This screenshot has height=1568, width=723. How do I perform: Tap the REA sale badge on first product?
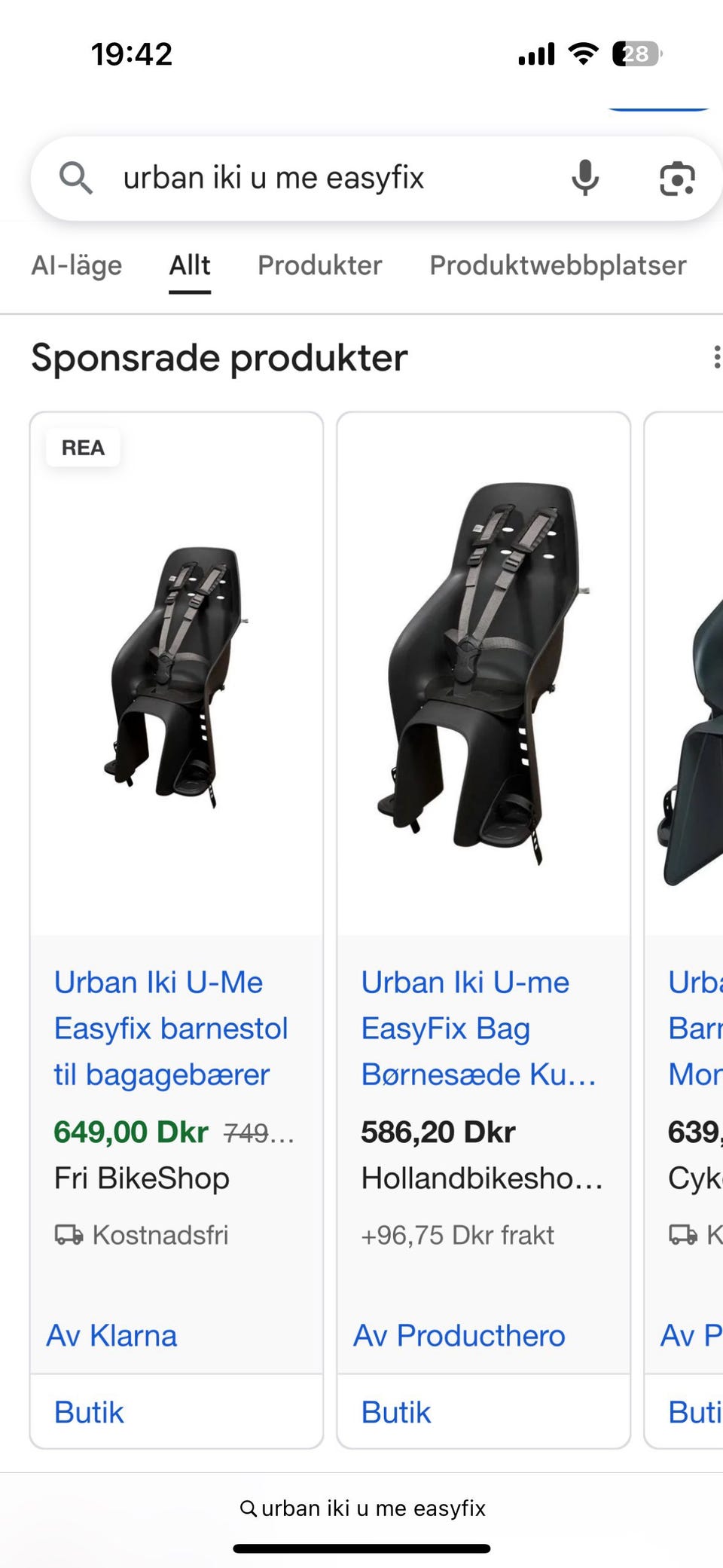83,448
